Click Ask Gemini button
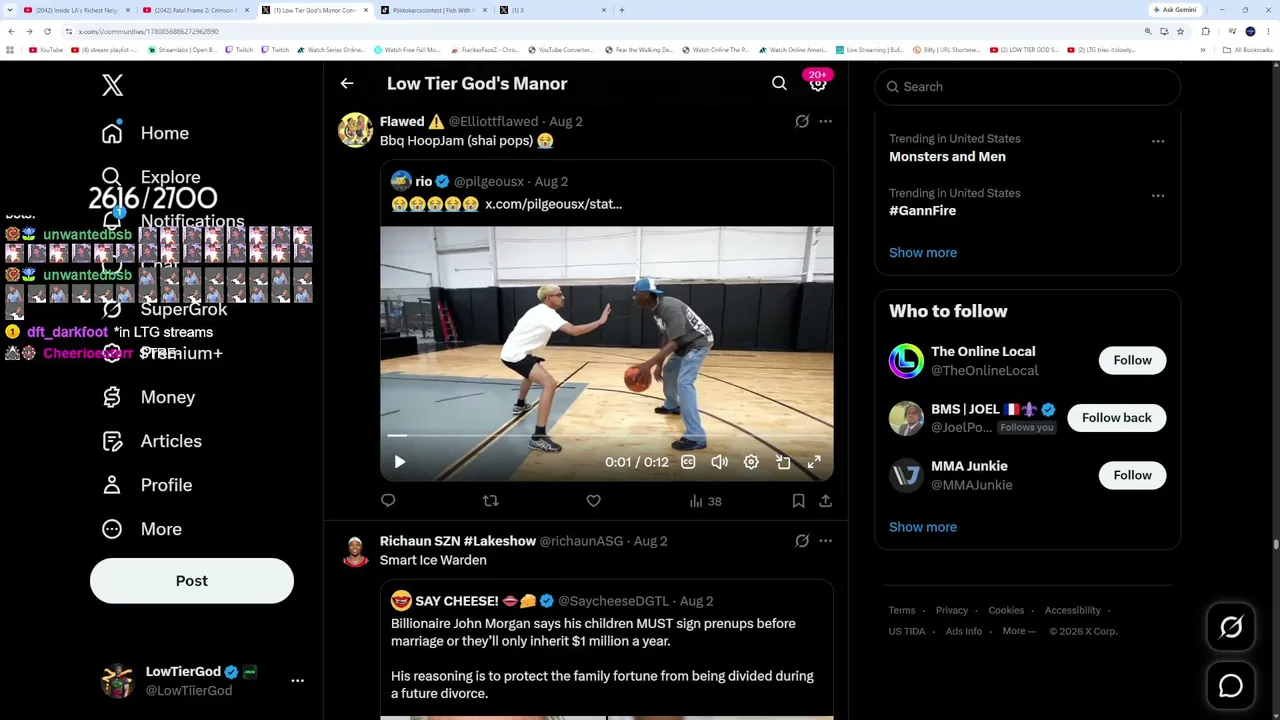This screenshot has height=720, width=1280. (1175, 10)
